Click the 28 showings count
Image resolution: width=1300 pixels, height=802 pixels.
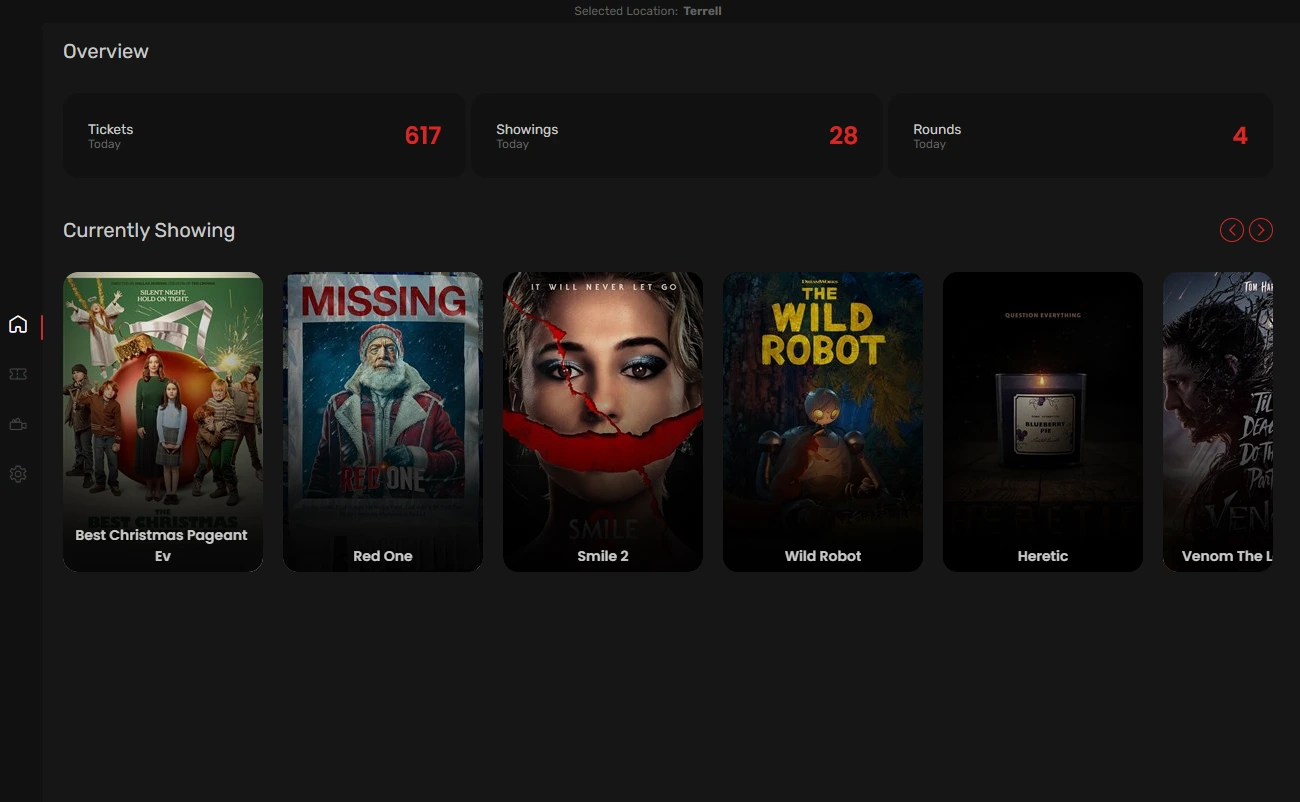843,136
